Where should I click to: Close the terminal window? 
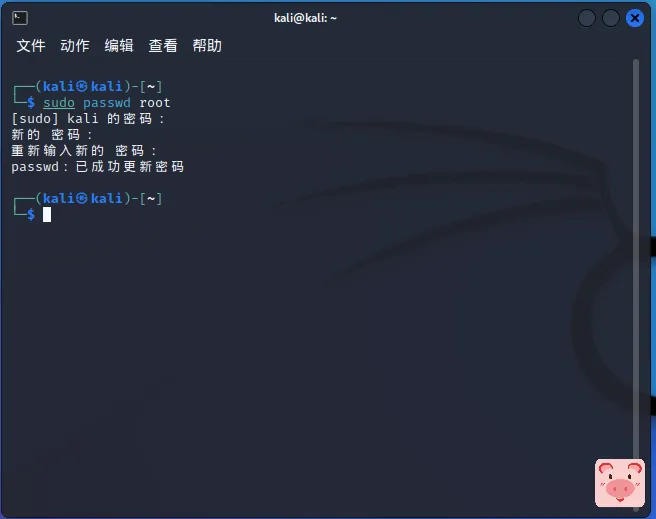tap(635, 18)
